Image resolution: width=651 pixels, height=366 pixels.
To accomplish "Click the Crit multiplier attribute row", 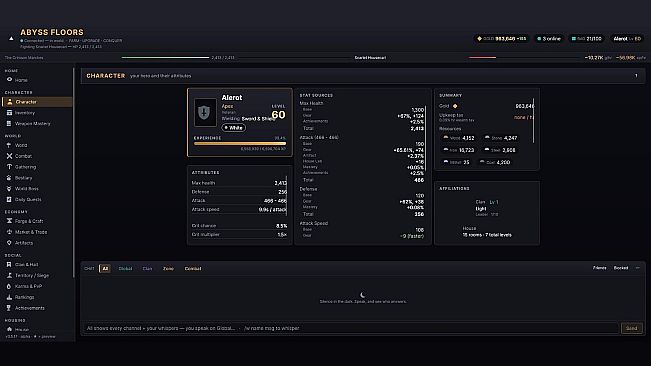I will pyautogui.click(x=239, y=234).
